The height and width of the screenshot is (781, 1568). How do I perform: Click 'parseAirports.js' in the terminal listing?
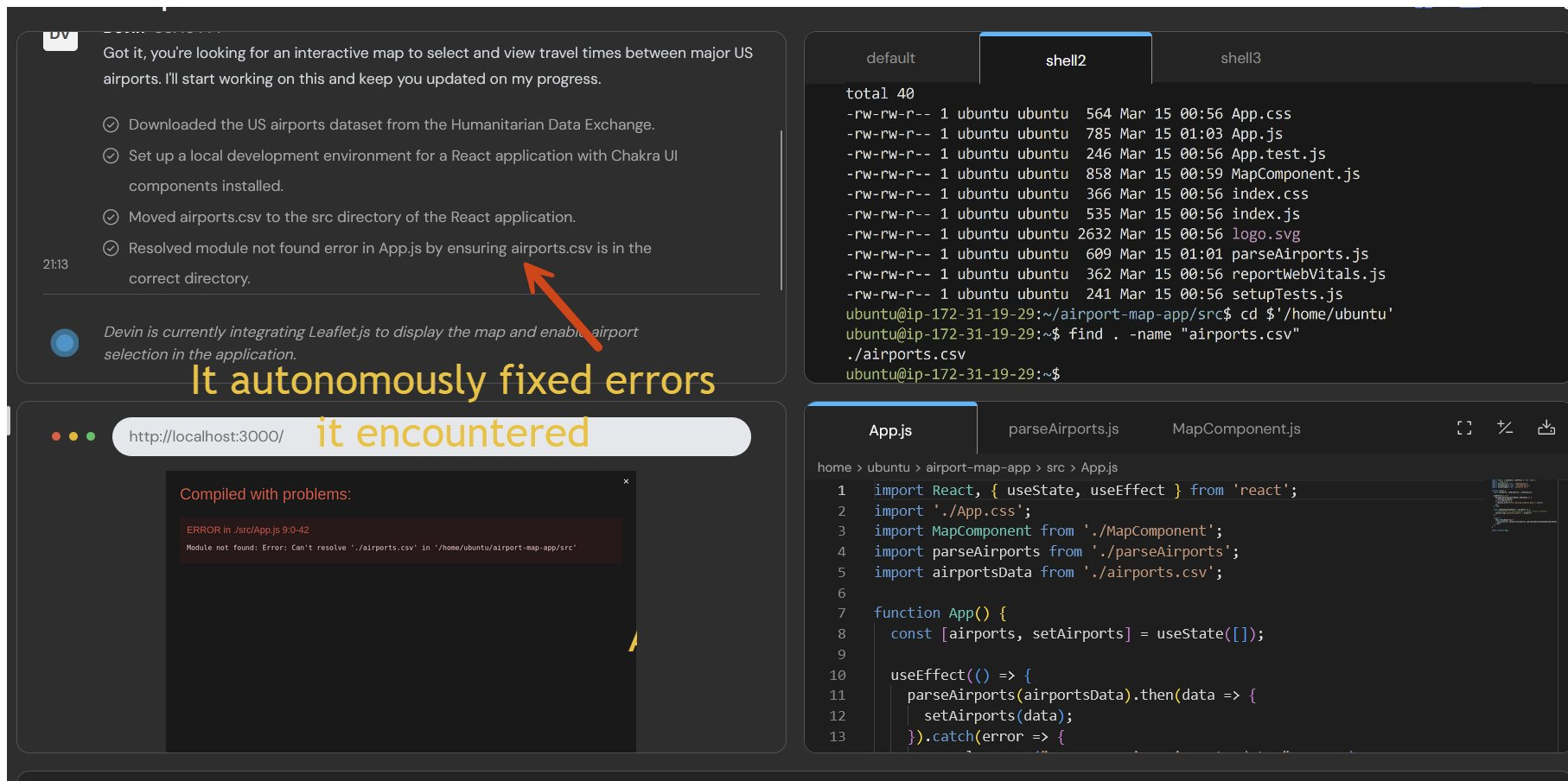(1300, 254)
